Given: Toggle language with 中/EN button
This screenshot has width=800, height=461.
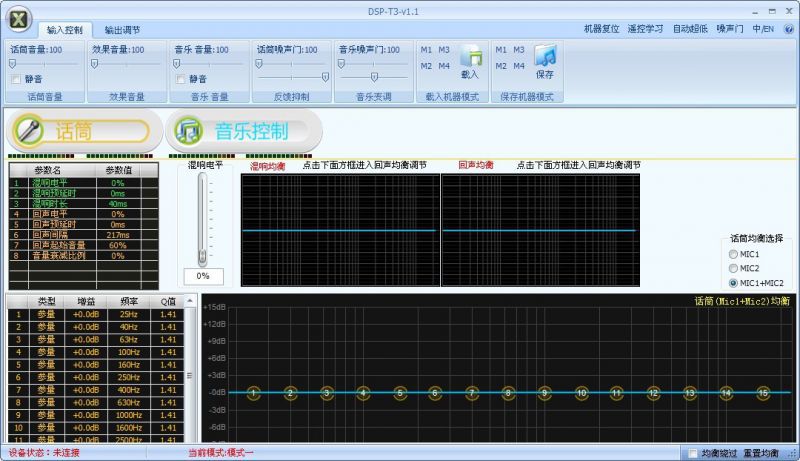Looking at the screenshot, I should click(763, 29).
